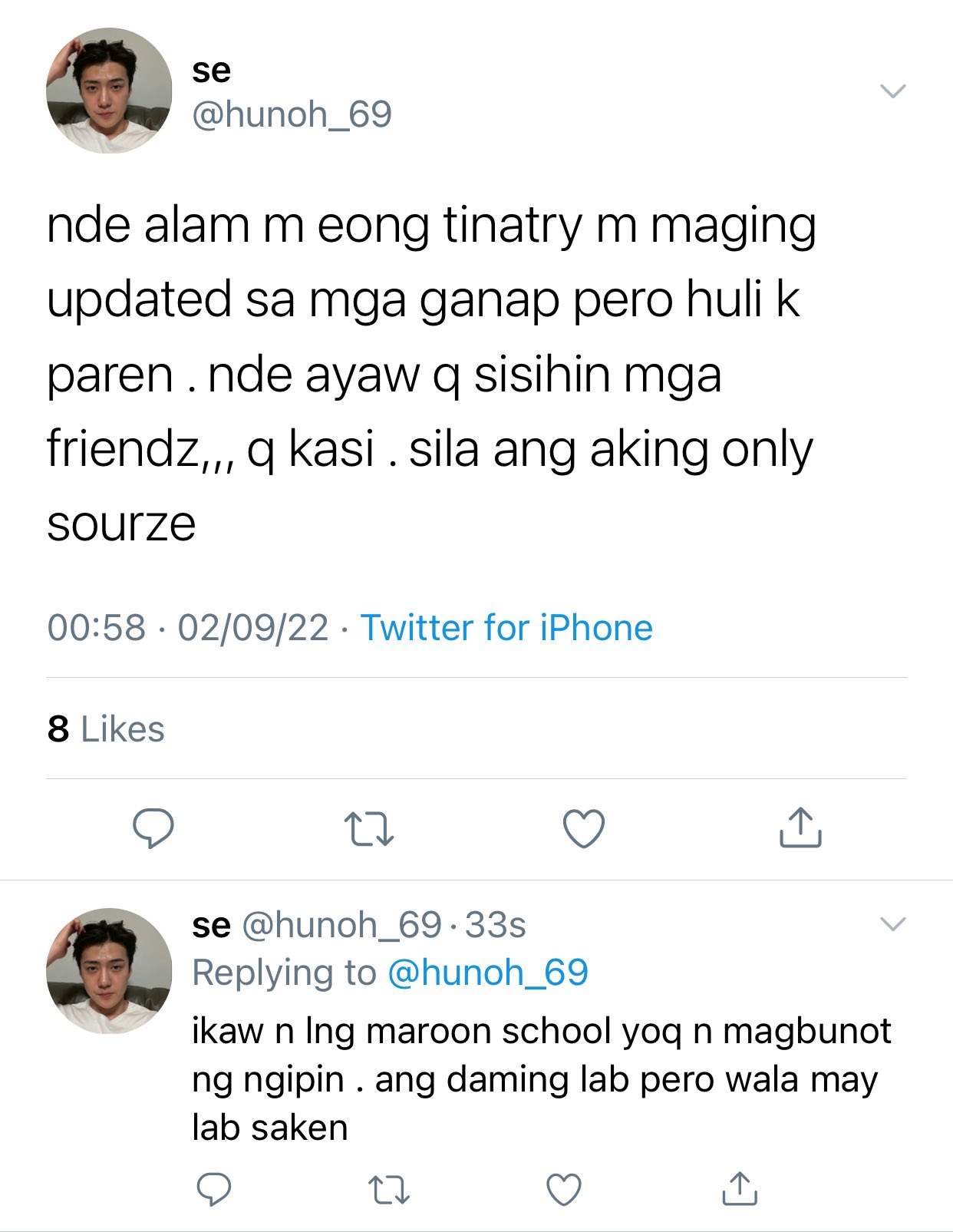Screen dimensions: 953x1232
Task: Open options chevron on reply tweet
Action: pos(893,923)
